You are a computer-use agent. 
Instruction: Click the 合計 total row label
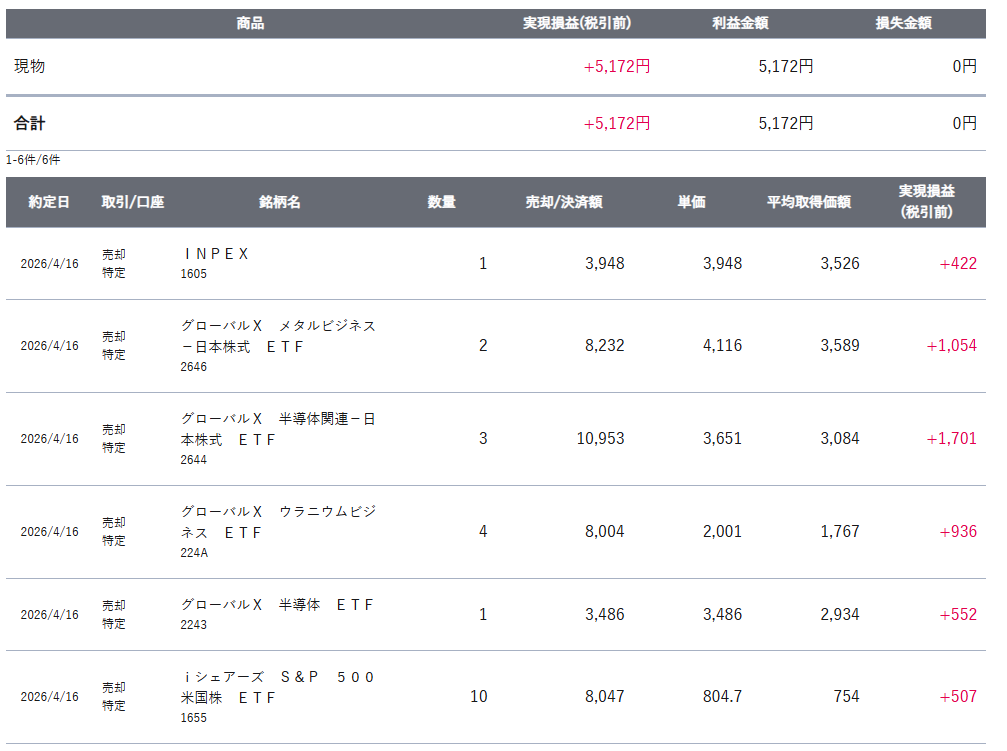coord(30,124)
